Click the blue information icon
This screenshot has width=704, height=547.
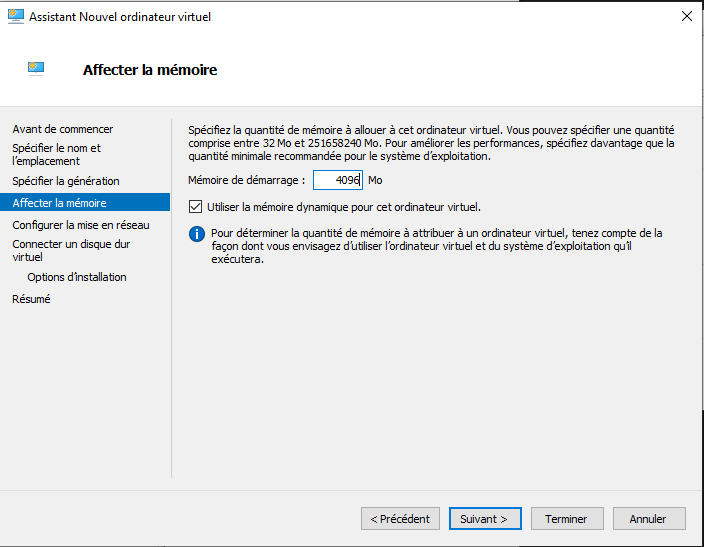click(197, 234)
